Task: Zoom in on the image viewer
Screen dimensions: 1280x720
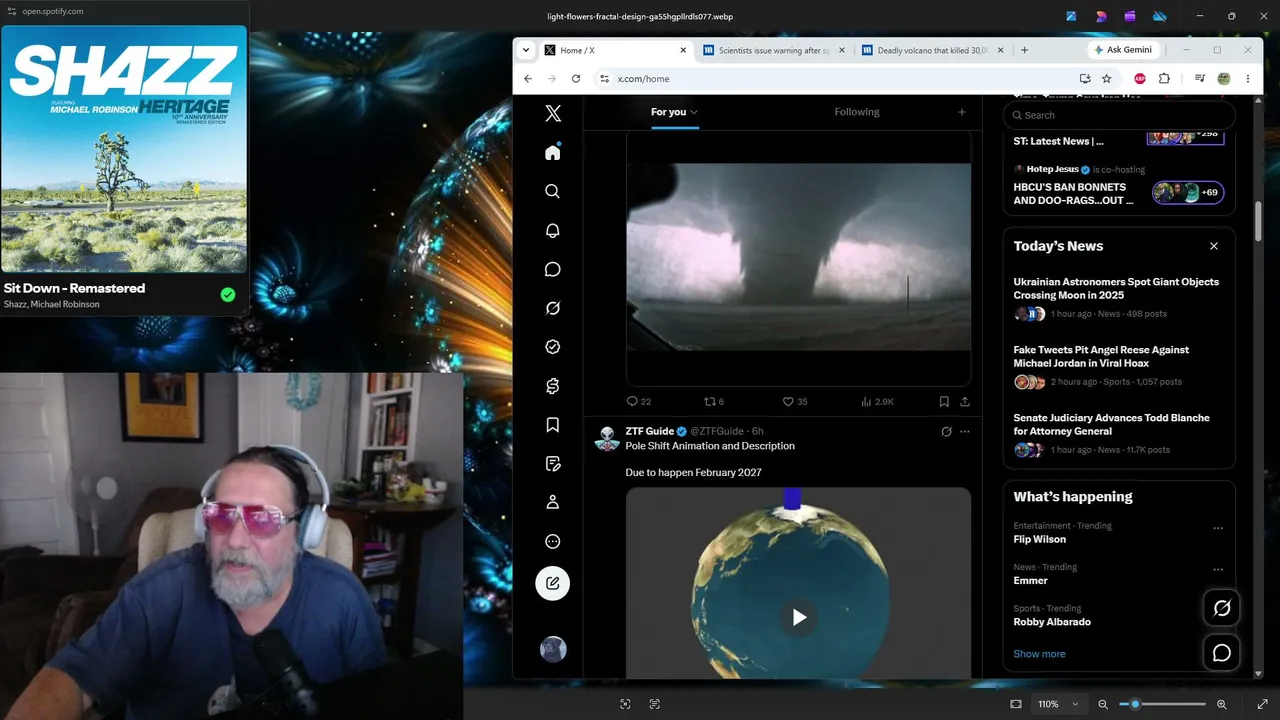Action: pyautogui.click(x=1222, y=704)
